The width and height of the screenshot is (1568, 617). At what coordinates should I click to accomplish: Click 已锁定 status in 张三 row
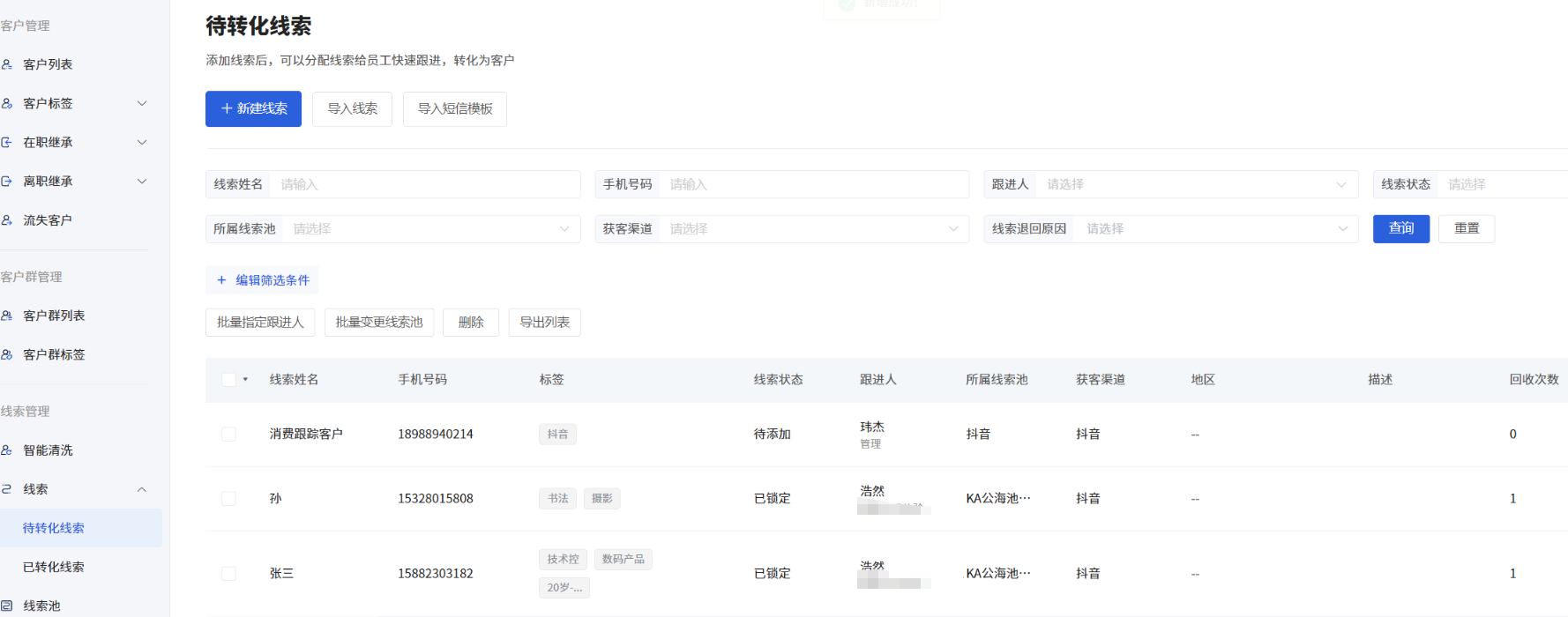pyautogui.click(x=773, y=574)
